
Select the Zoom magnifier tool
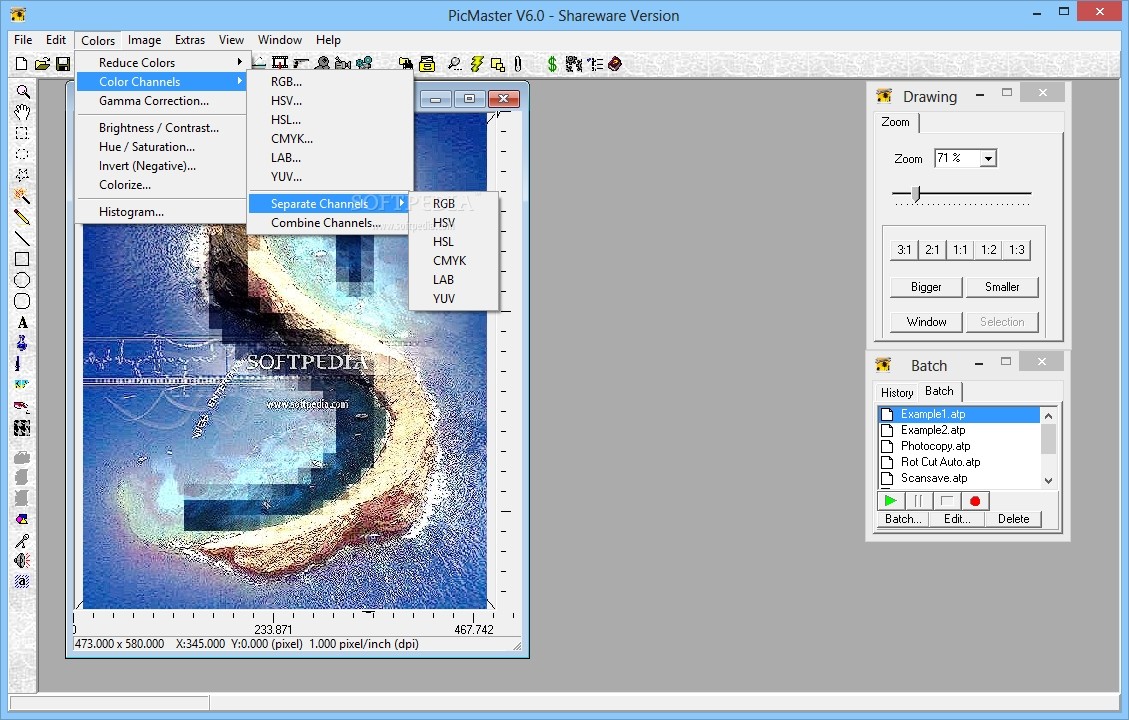pos(22,92)
